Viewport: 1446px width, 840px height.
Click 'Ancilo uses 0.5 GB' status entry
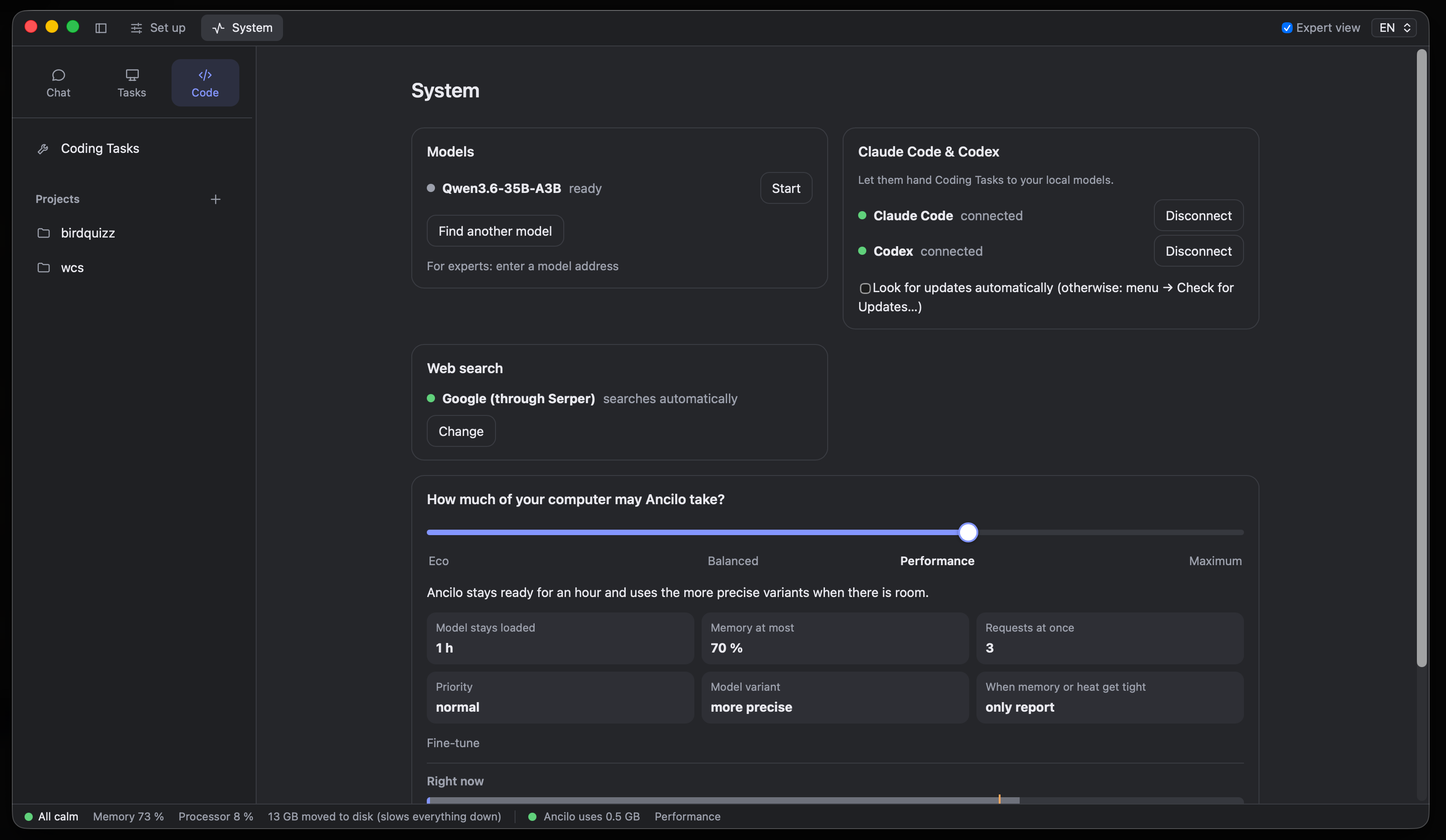[x=584, y=816]
